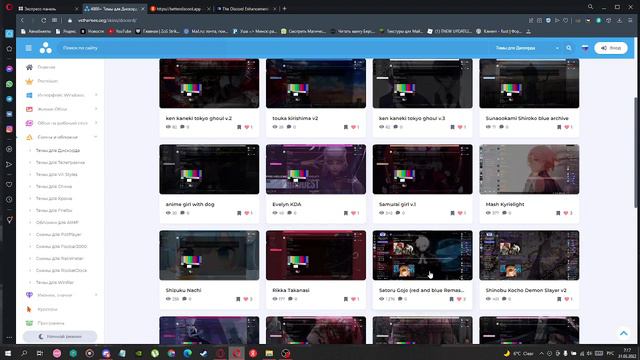640x360 pixels.
Task: Open the cursors item with pointer icon
Action: pyautogui.click(x=42, y=309)
